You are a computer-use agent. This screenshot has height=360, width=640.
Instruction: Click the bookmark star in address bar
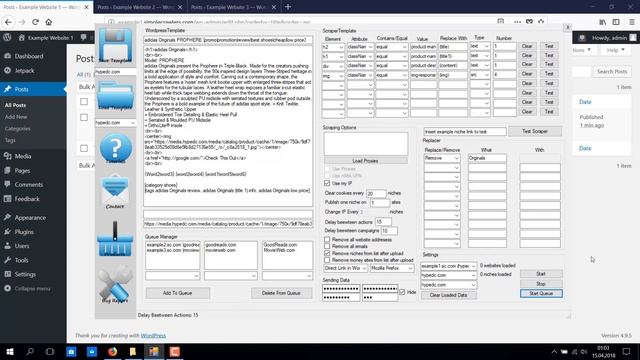pos(541,22)
